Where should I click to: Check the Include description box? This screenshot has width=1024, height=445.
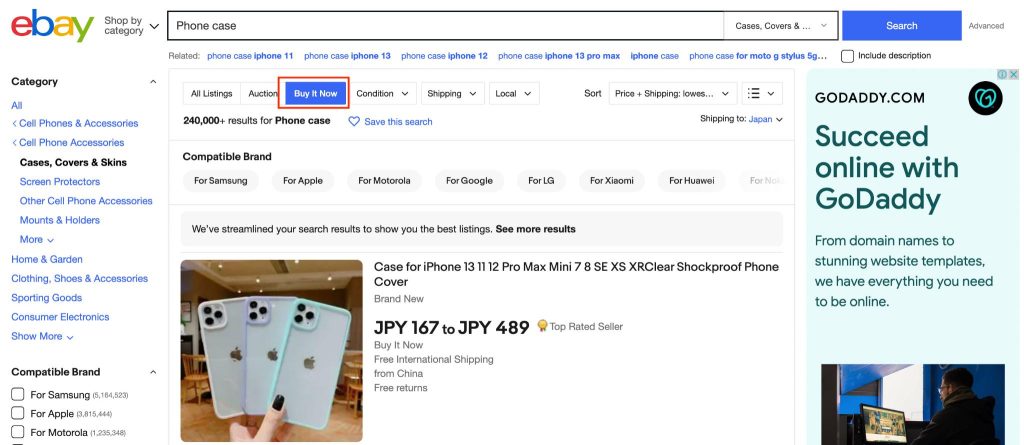(x=847, y=56)
